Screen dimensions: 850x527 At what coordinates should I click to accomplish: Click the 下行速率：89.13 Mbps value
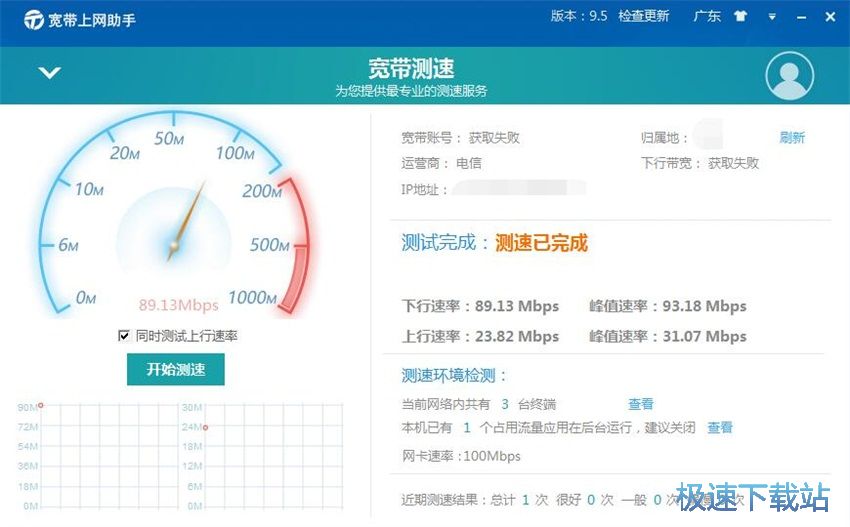(x=480, y=306)
